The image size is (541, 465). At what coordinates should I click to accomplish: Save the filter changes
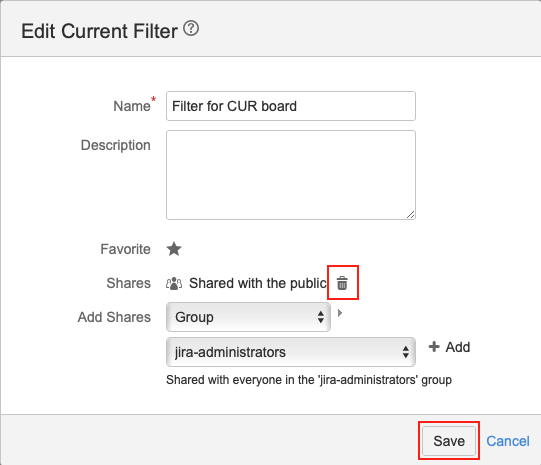[449, 441]
